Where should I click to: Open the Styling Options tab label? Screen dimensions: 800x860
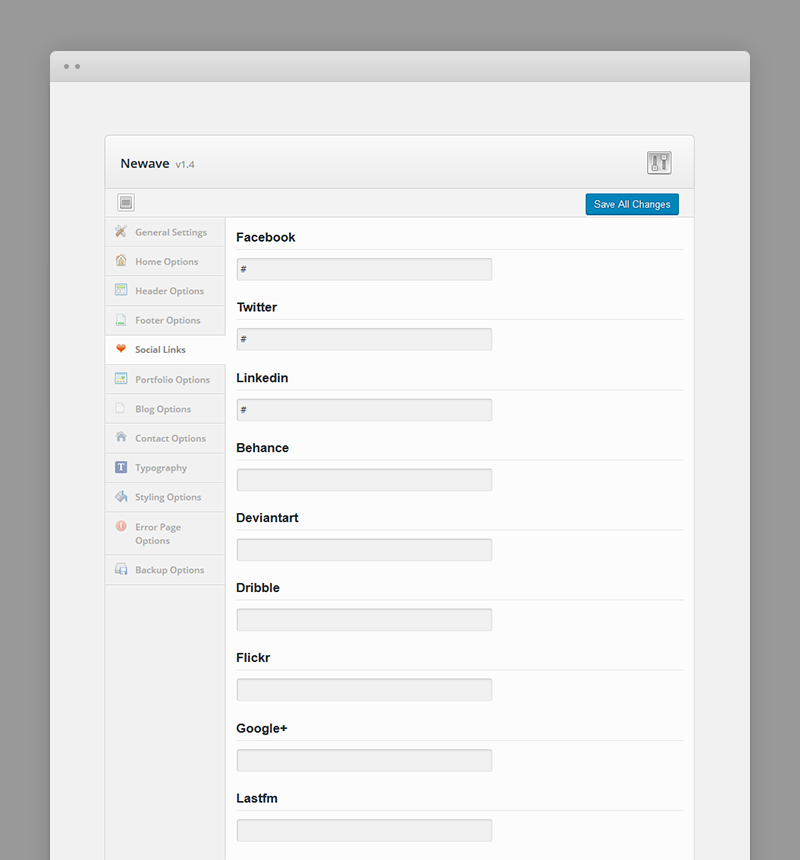tap(168, 497)
